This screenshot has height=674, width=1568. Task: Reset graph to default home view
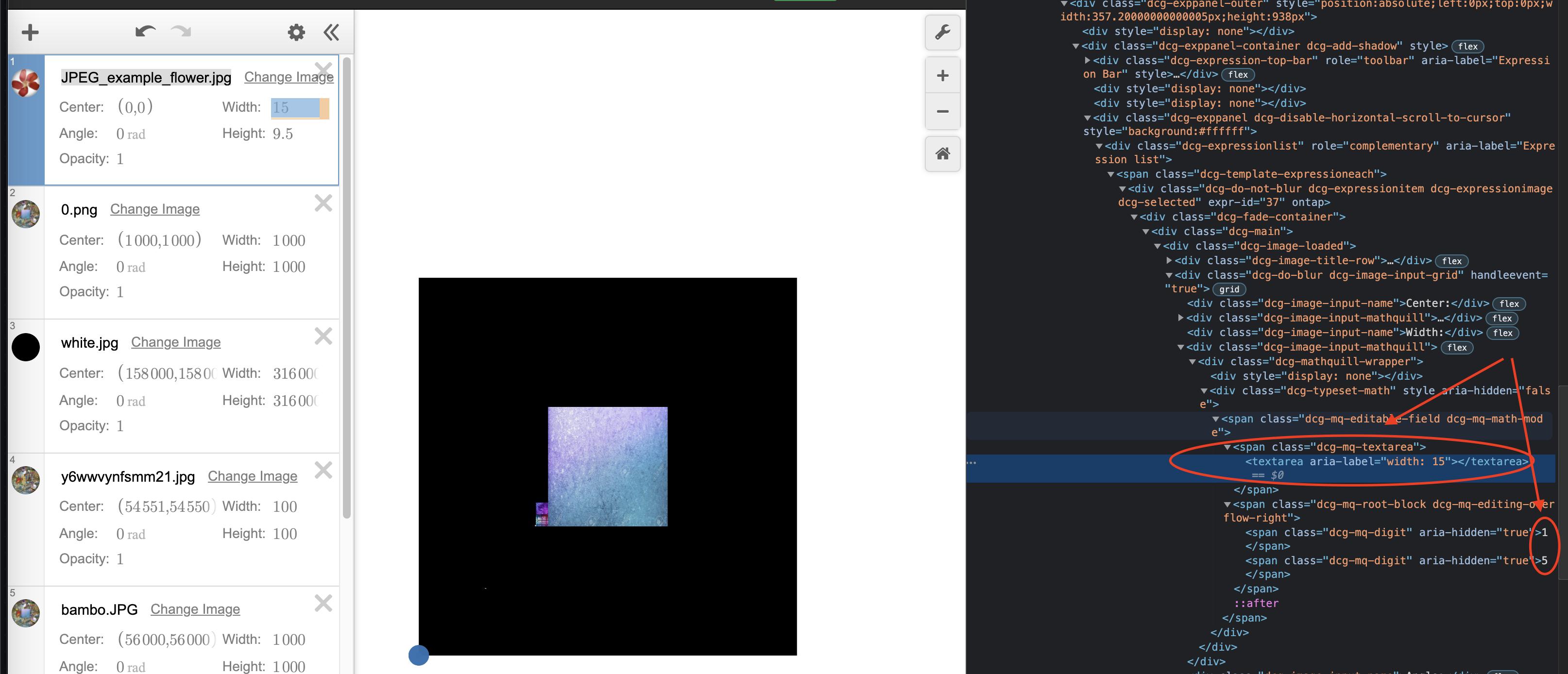pos(942,153)
